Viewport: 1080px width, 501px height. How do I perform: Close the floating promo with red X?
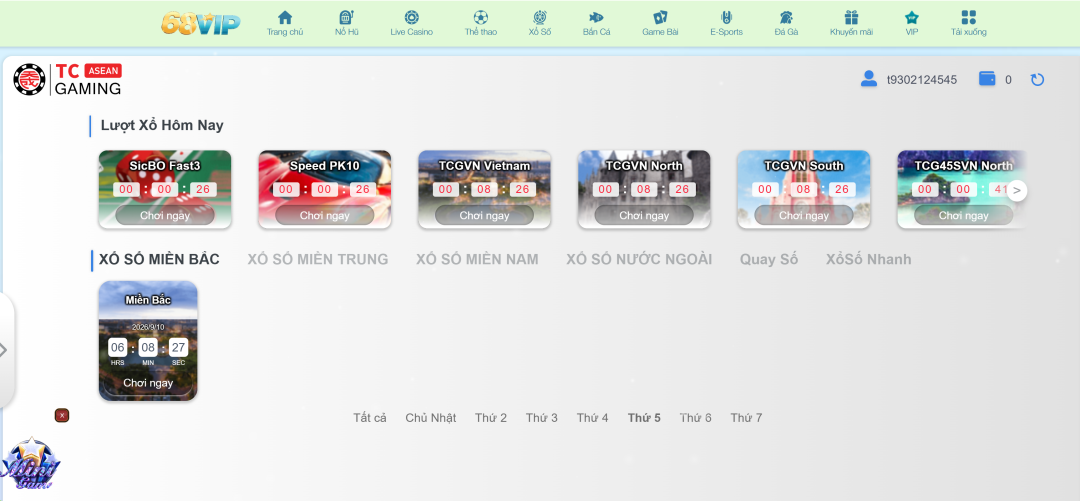[x=62, y=415]
